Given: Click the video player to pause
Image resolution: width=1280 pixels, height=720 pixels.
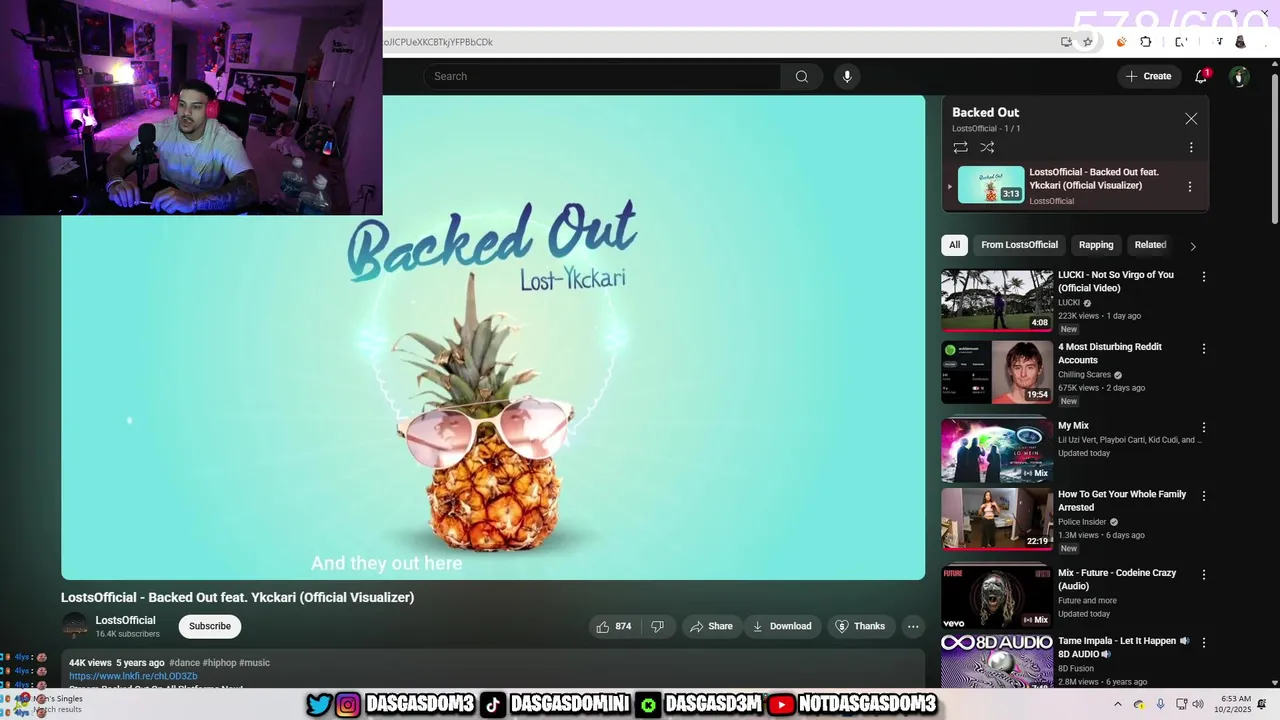Looking at the screenshot, I should pos(493,337).
